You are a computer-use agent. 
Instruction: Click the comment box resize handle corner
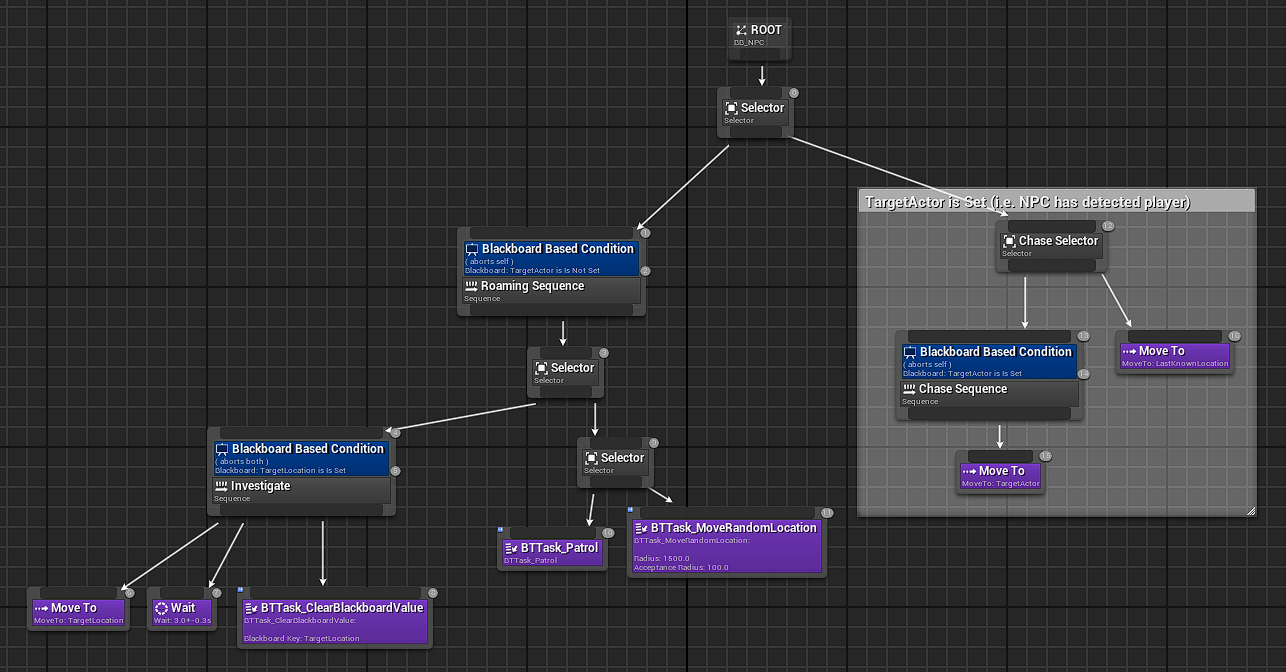1250,511
